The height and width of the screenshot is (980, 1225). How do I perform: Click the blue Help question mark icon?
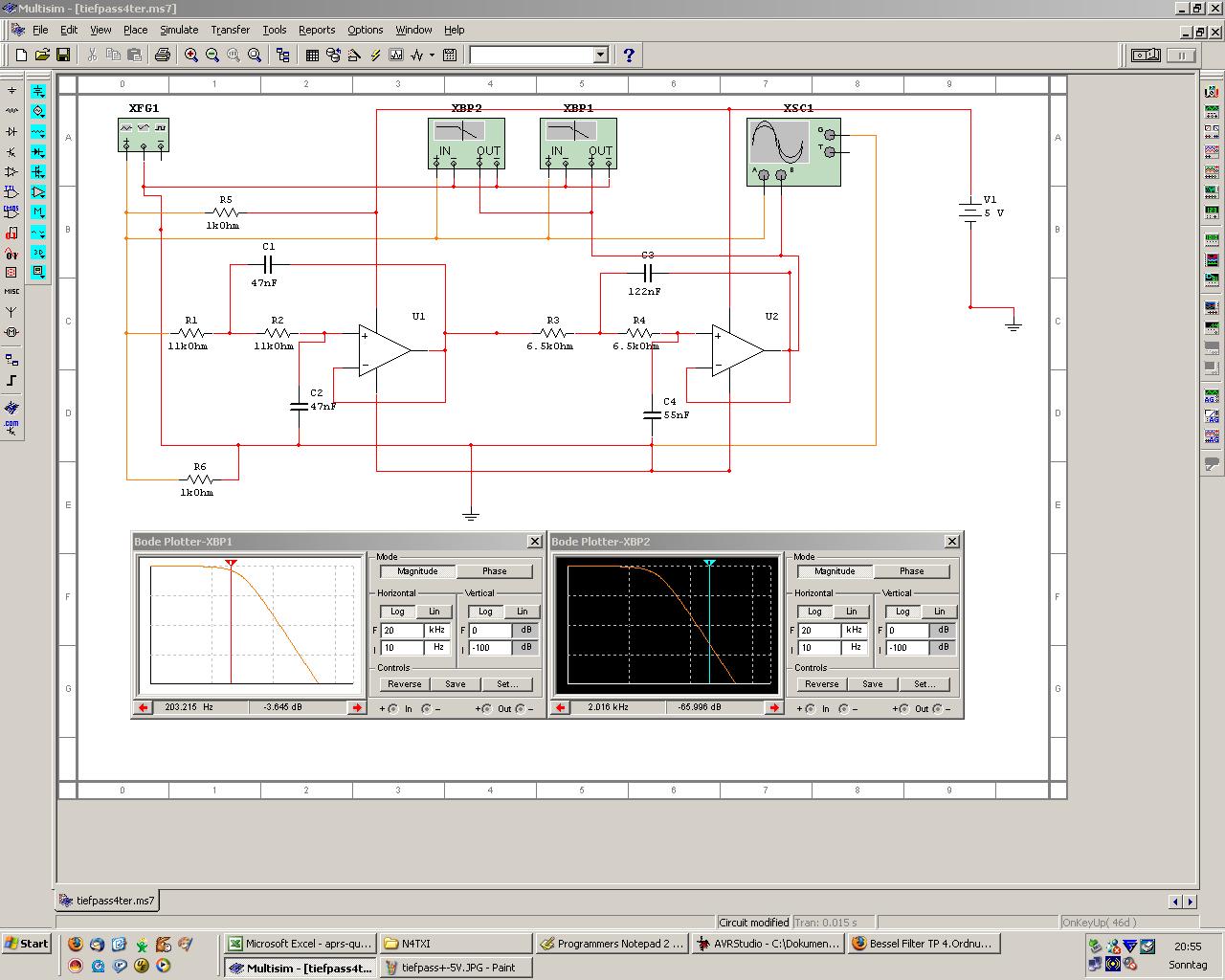(x=629, y=56)
